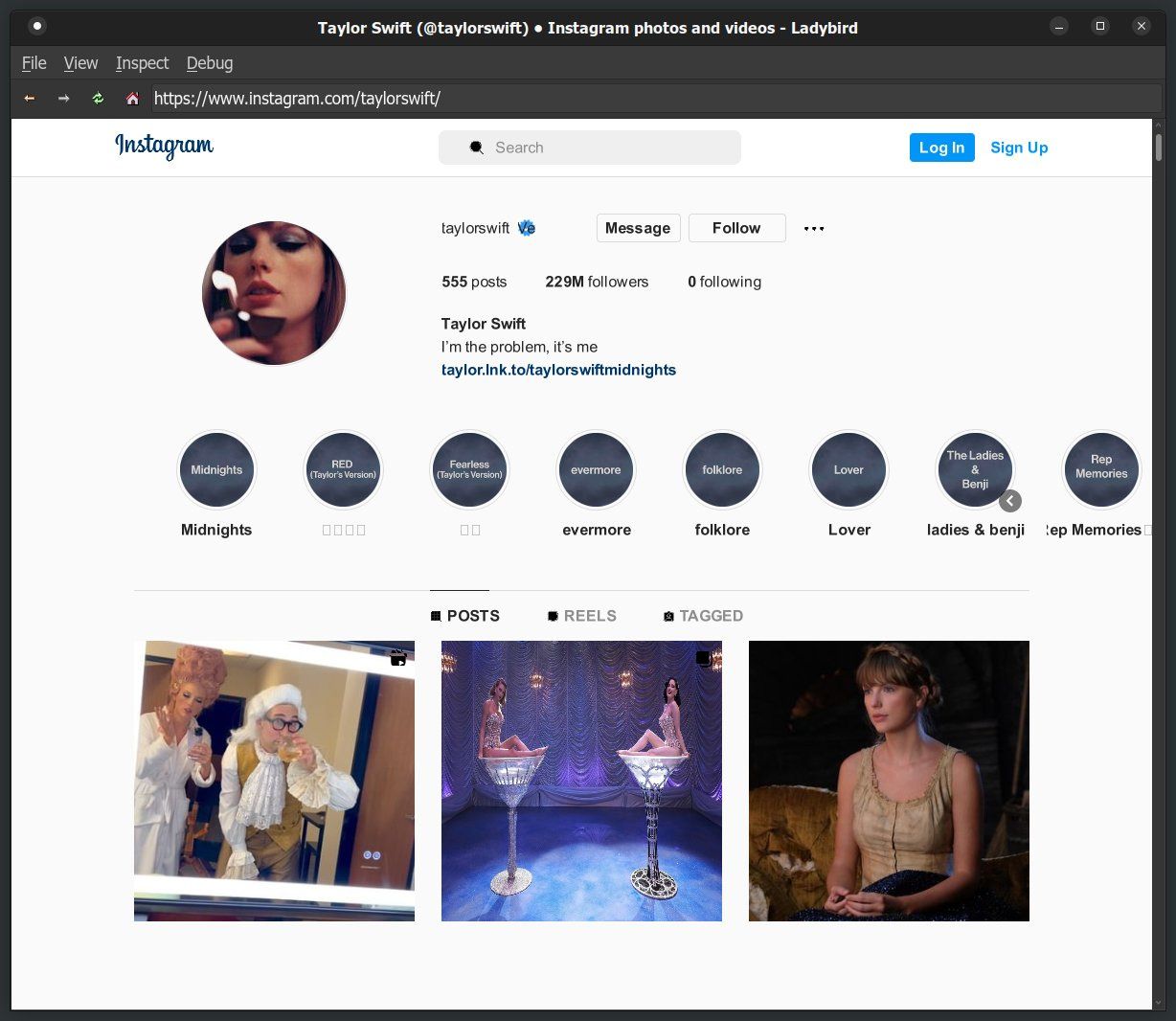Open the evermore highlight circle

[x=596, y=470]
